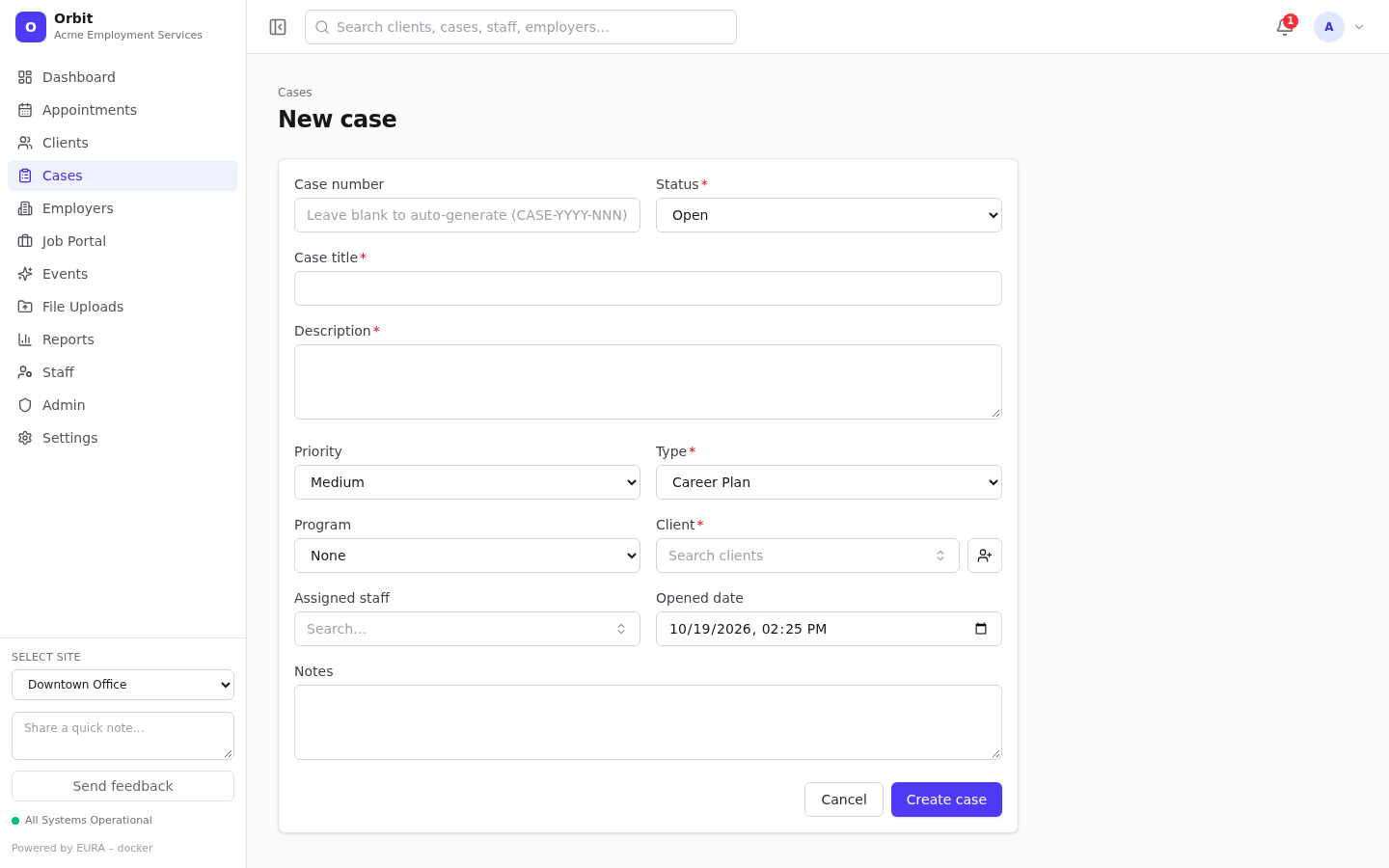Screen dimensions: 1389x868
Task: Toggle the sidebar collapse icon
Action: tap(278, 27)
